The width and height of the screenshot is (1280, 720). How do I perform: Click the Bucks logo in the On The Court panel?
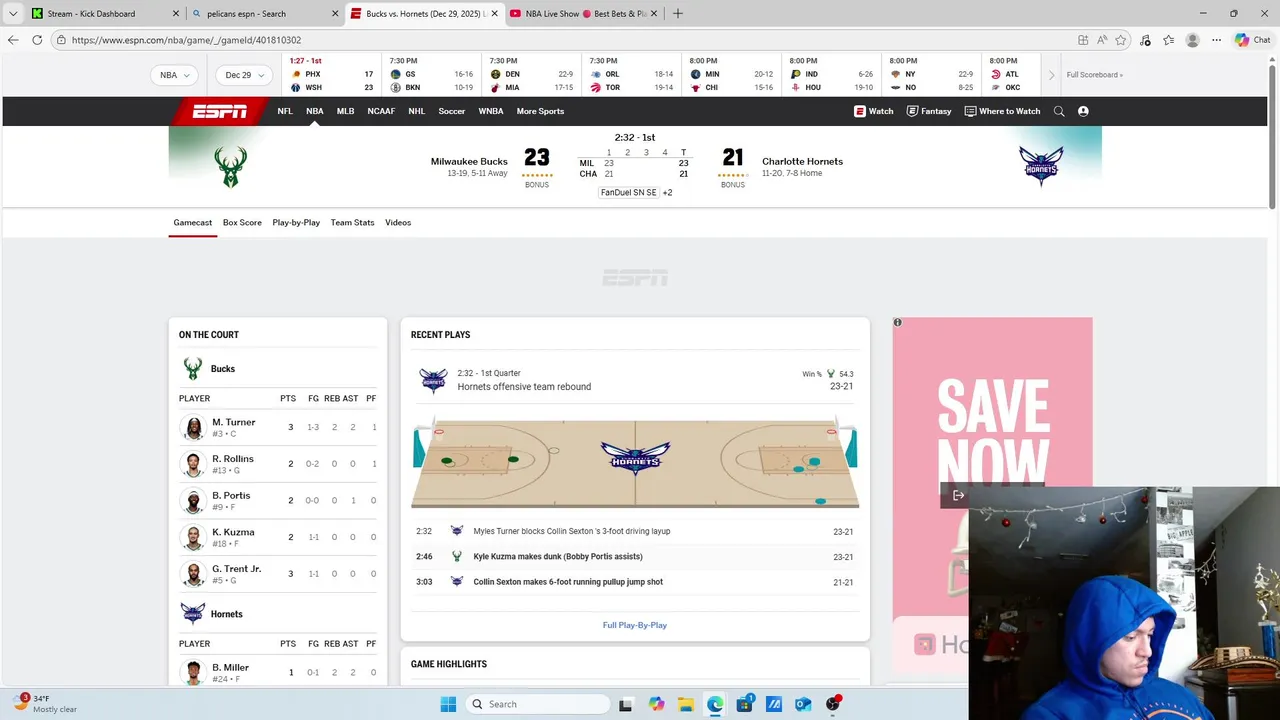(193, 369)
